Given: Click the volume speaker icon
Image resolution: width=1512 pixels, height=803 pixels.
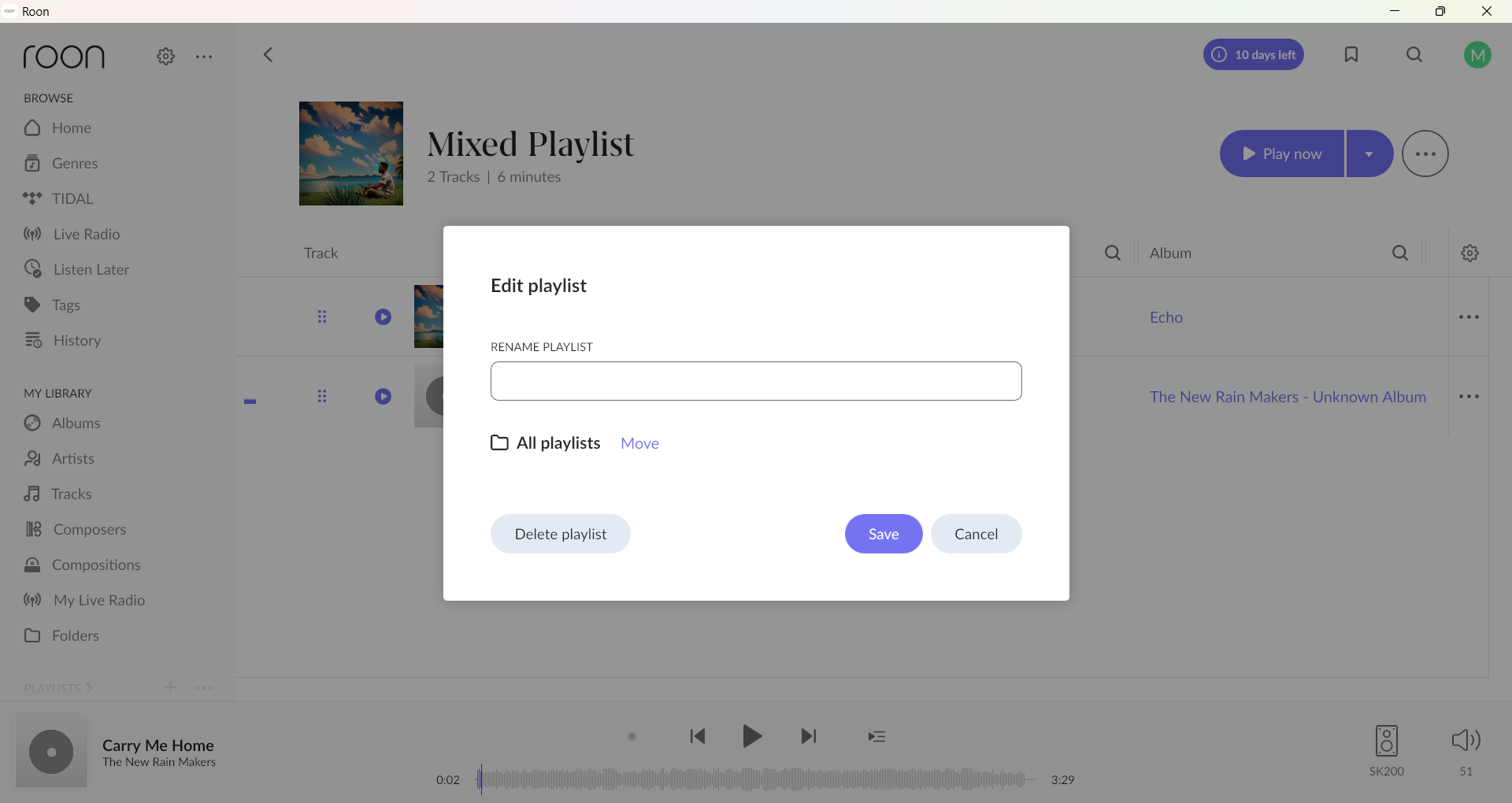Looking at the screenshot, I should click(x=1466, y=740).
